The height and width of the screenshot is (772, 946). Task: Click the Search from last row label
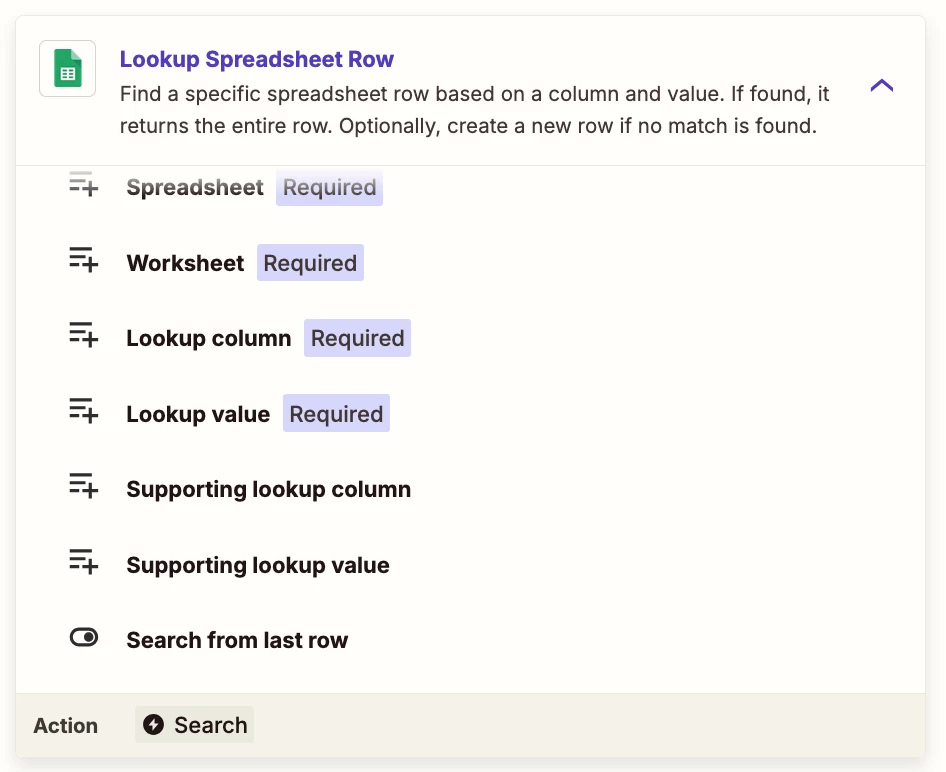tap(237, 640)
